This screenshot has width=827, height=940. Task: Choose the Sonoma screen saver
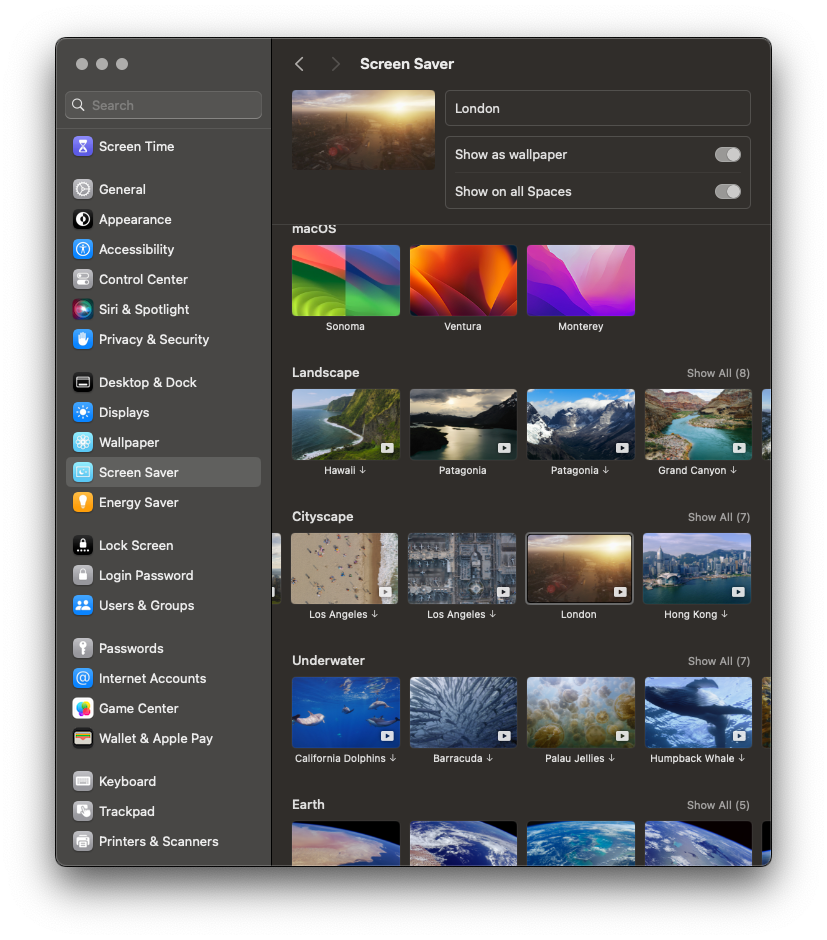[346, 280]
